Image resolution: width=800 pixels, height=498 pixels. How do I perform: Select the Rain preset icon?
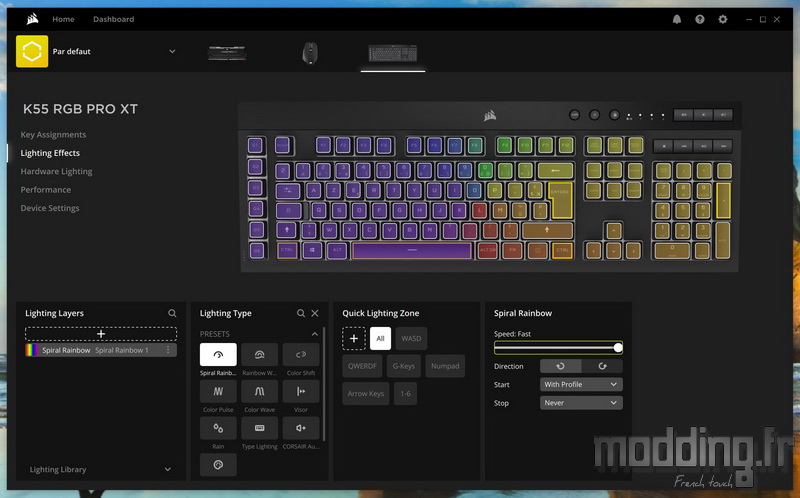218,428
